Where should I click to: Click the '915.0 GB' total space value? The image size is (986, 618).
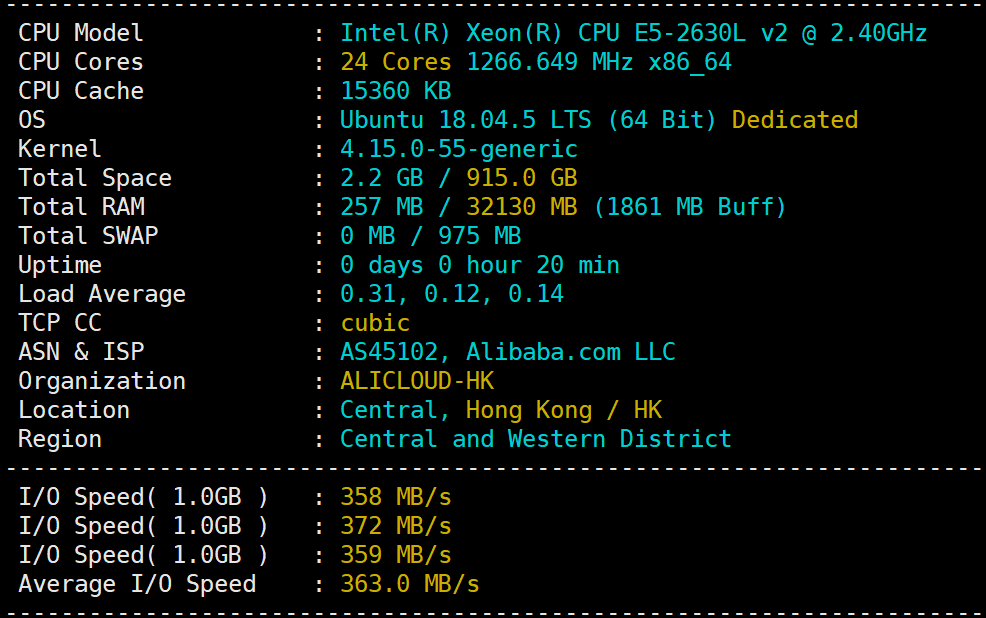point(521,178)
